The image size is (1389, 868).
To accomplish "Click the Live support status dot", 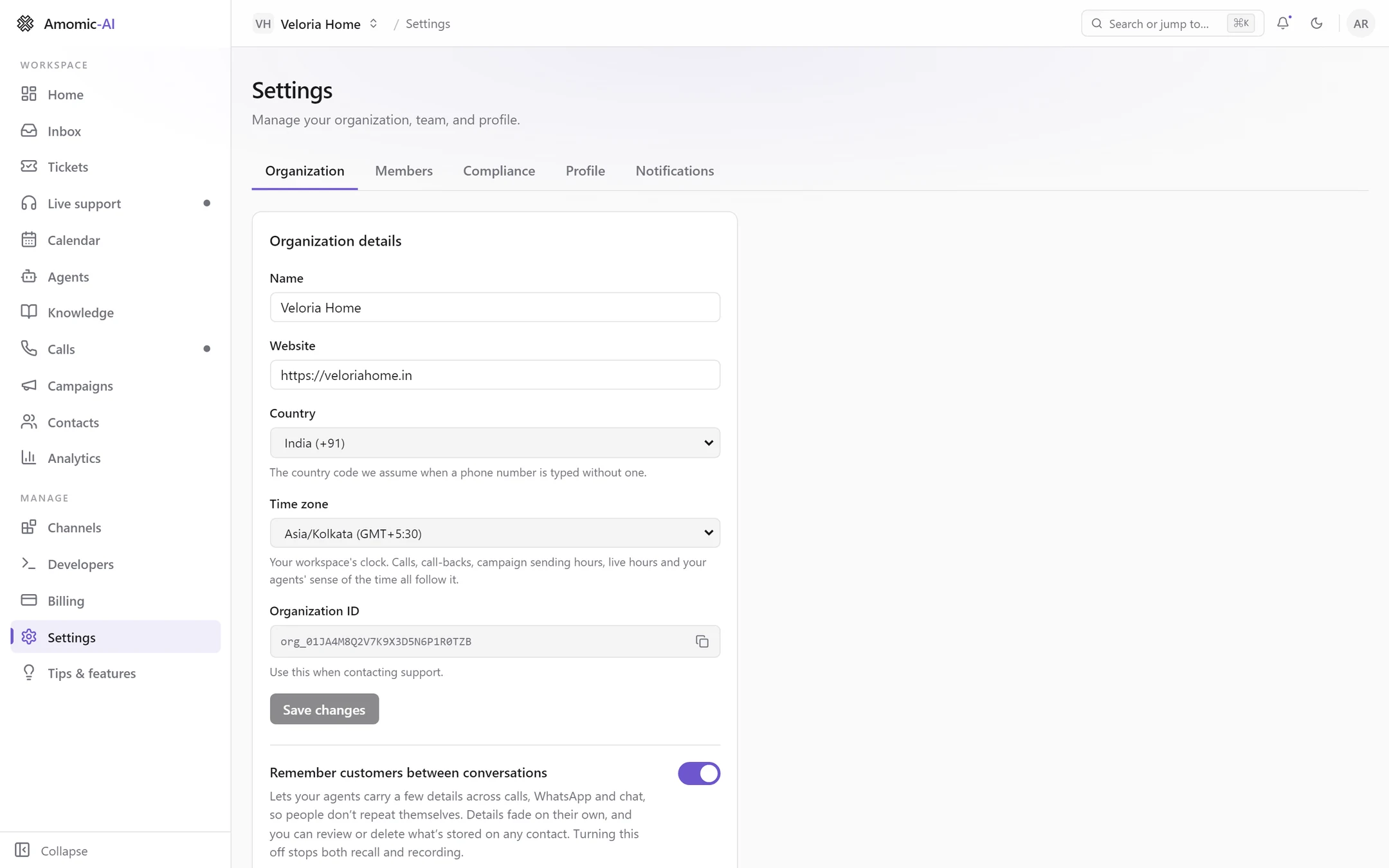I will pos(206,203).
